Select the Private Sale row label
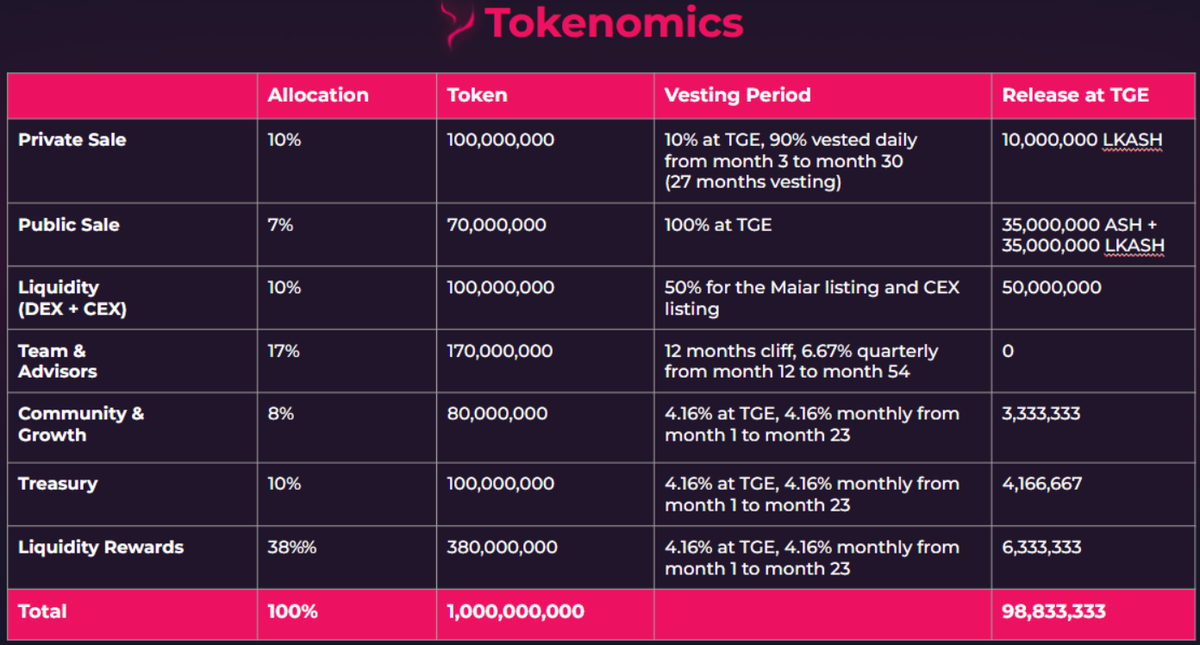Viewport: 1200px width, 645px height. coord(72,140)
